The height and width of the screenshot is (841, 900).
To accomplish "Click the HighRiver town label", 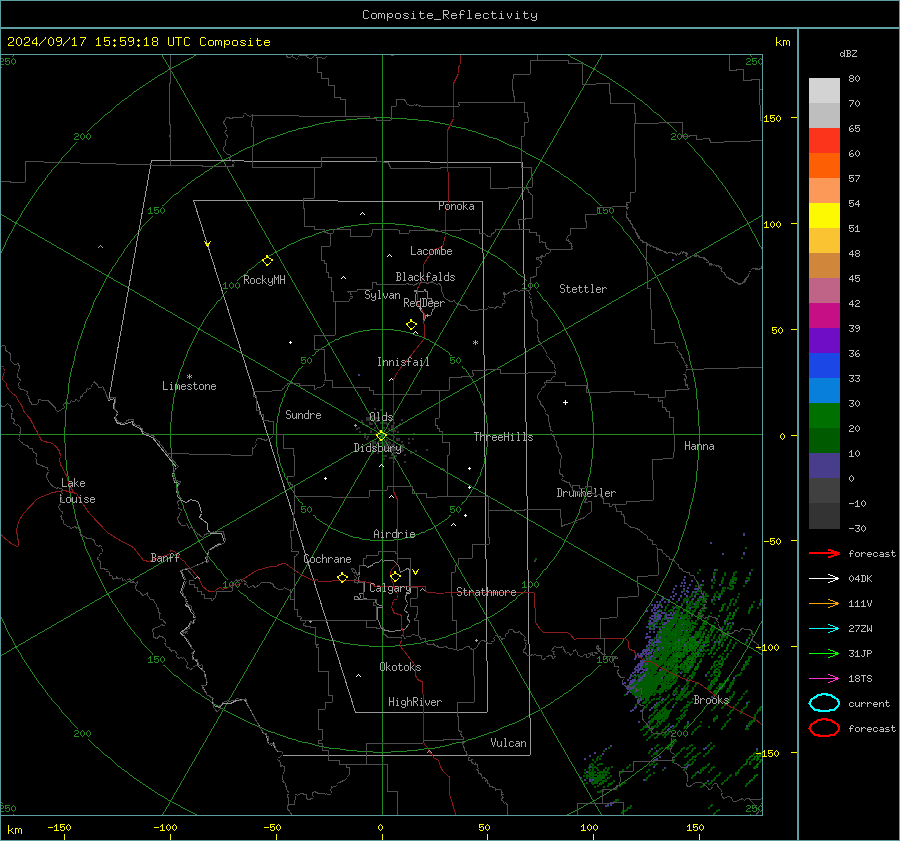I will [415, 702].
